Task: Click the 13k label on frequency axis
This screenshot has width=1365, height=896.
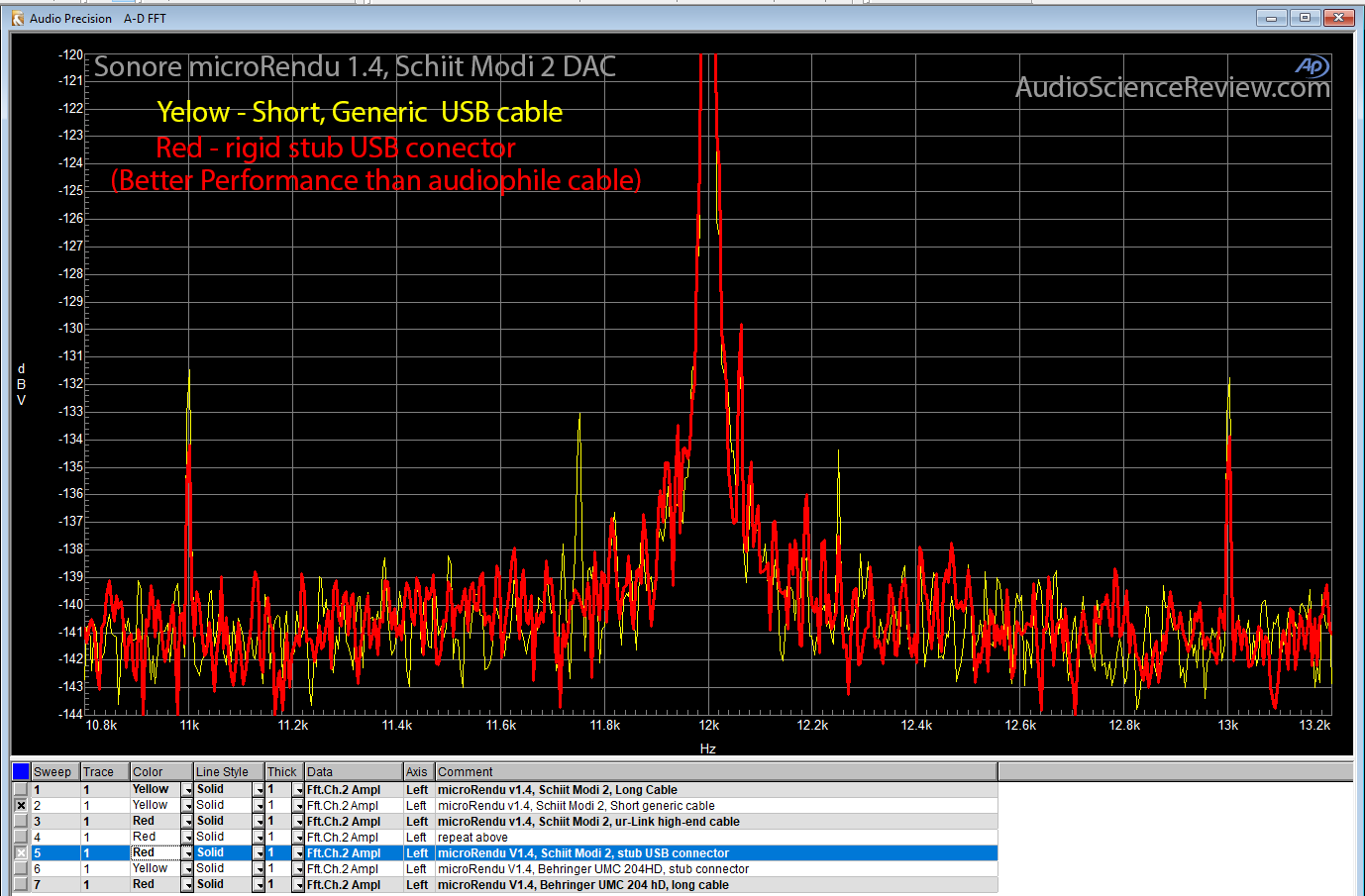Action: click(1228, 726)
